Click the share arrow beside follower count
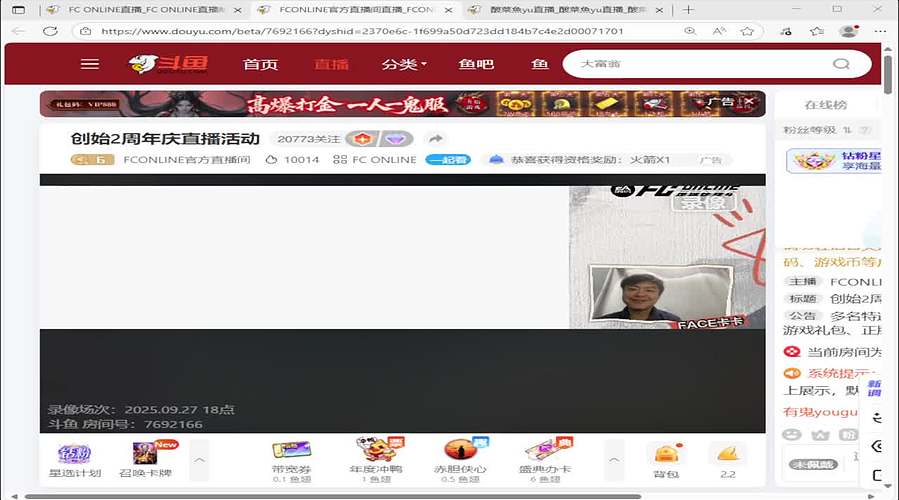This screenshot has width=899, height=500. (436, 139)
